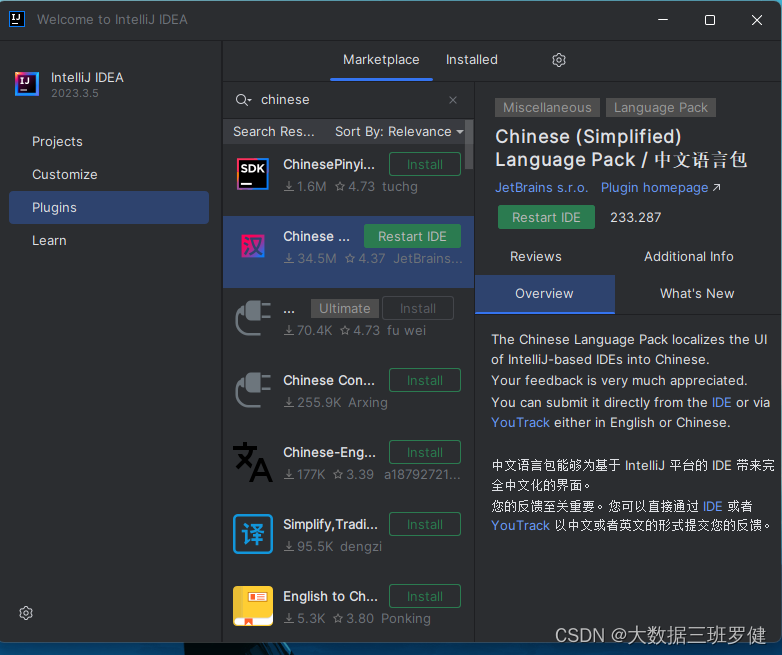Click the plugin list scrollbar thumb
The width and height of the screenshot is (782, 655).
469,145
